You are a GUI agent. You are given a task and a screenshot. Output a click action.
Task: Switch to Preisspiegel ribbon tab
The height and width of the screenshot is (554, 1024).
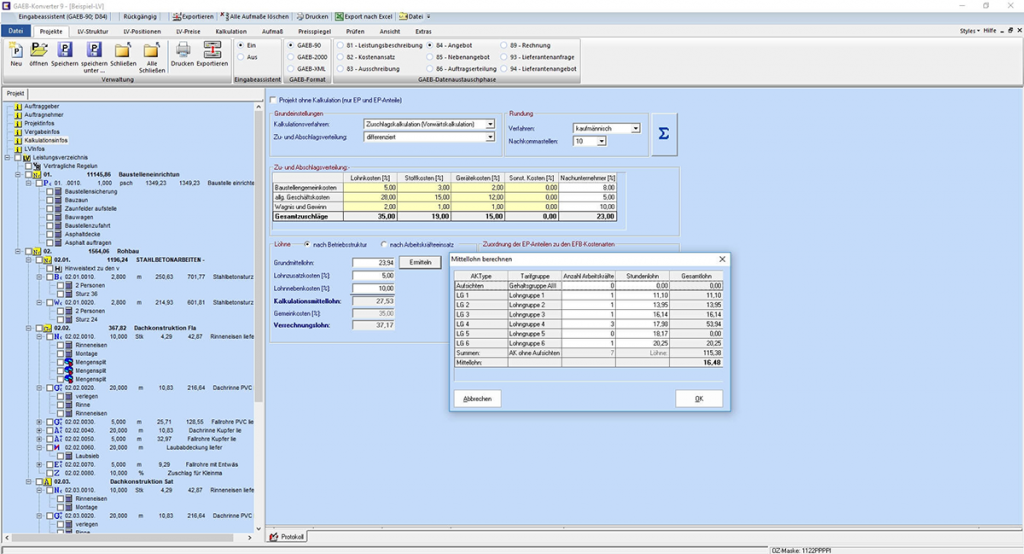pos(314,31)
